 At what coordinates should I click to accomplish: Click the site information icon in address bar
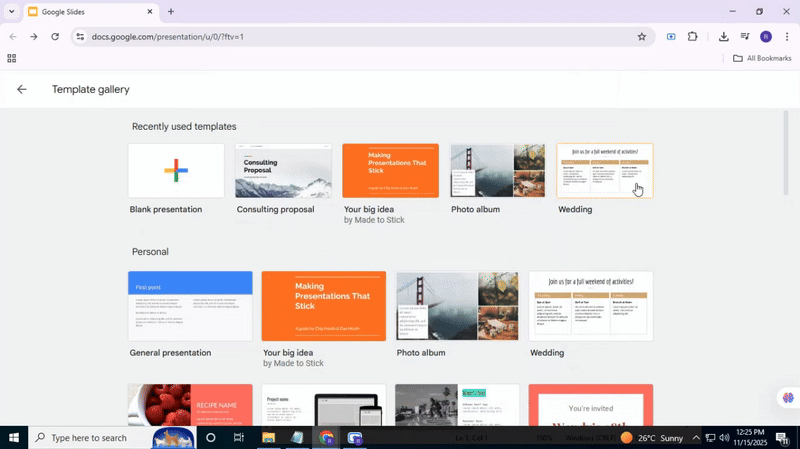(x=79, y=37)
